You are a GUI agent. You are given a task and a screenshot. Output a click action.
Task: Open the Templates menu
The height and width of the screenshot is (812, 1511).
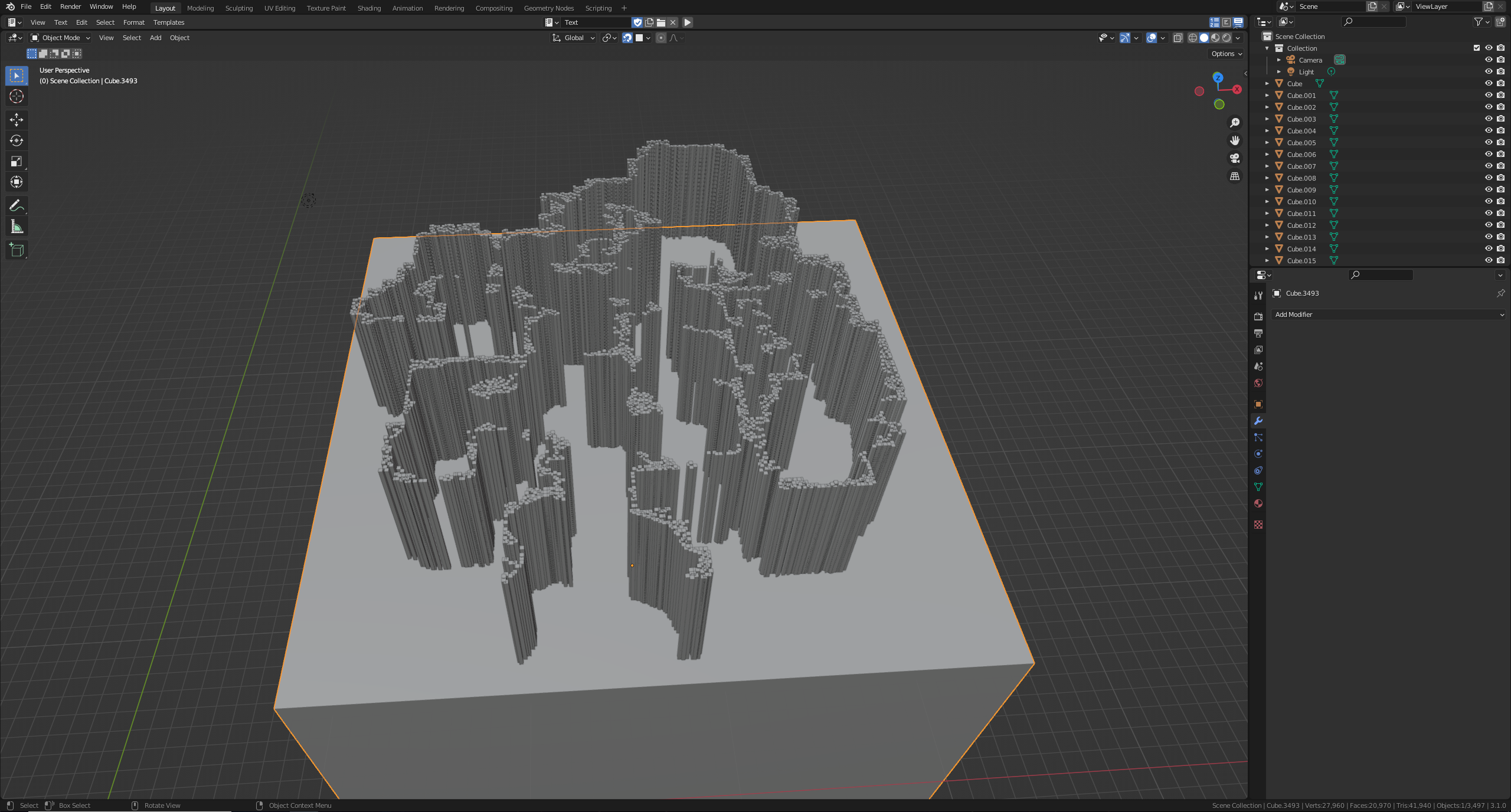tap(169, 22)
